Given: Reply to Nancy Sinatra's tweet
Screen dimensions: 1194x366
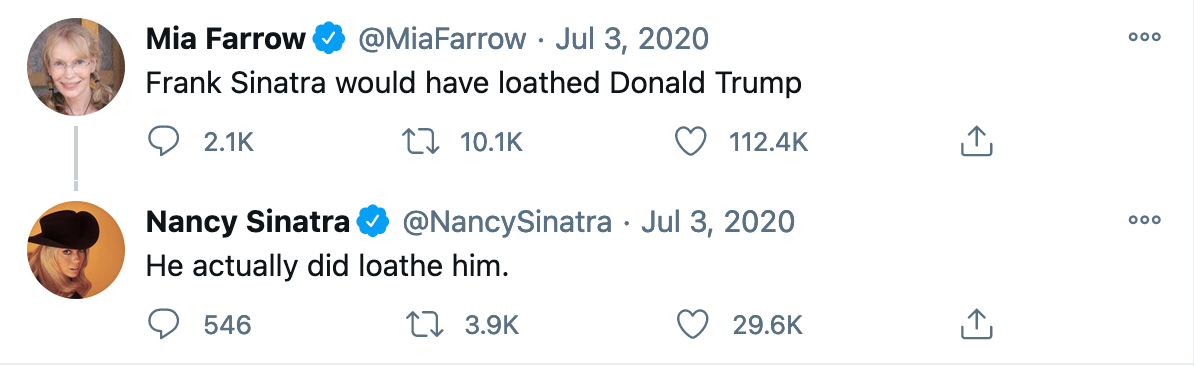Looking at the screenshot, I should [x=163, y=325].
